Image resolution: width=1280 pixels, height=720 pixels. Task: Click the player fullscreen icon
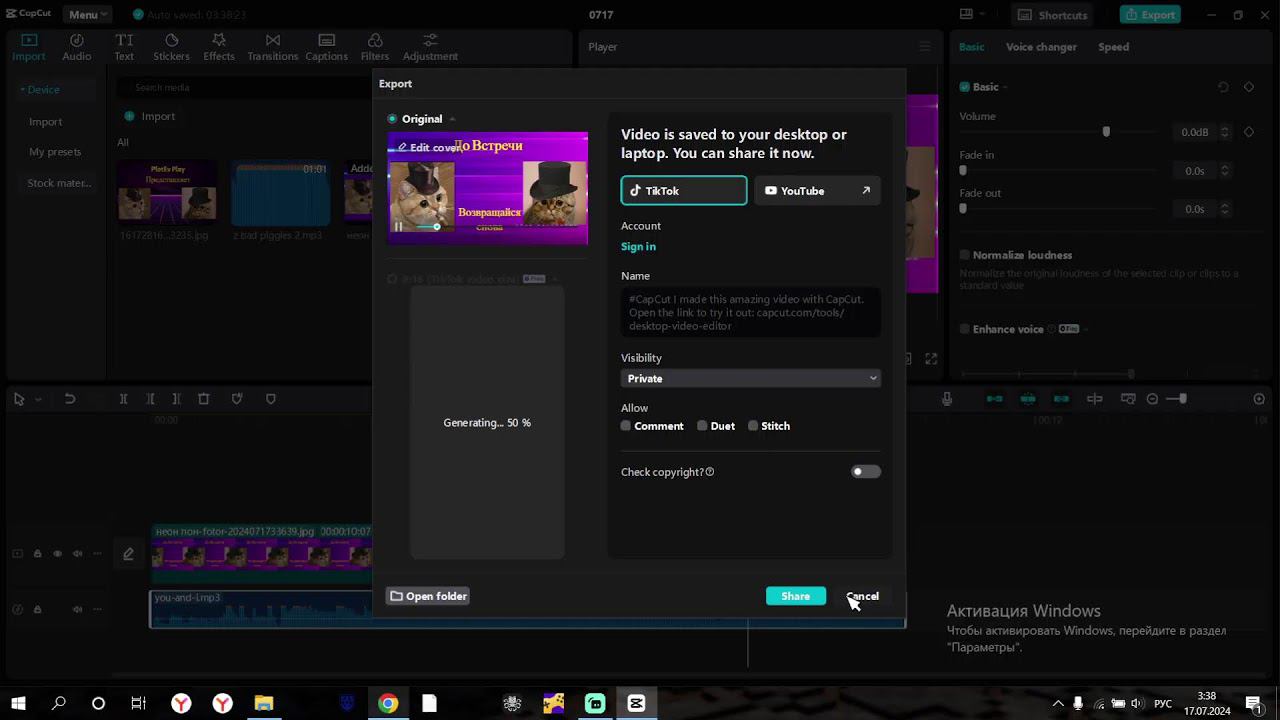(931, 359)
